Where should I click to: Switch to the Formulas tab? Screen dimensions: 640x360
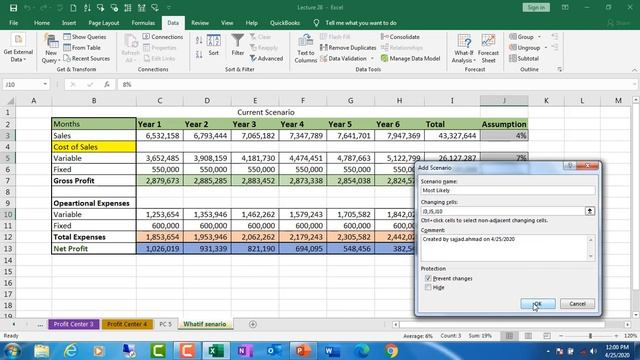coord(143,23)
